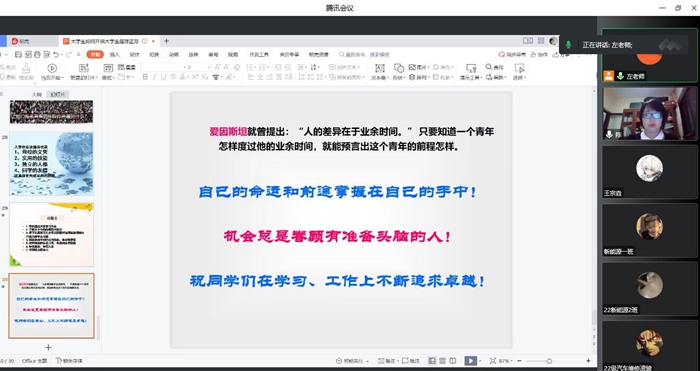Click the Collaborate button
Screen dimensions: 700x371
(540, 54)
